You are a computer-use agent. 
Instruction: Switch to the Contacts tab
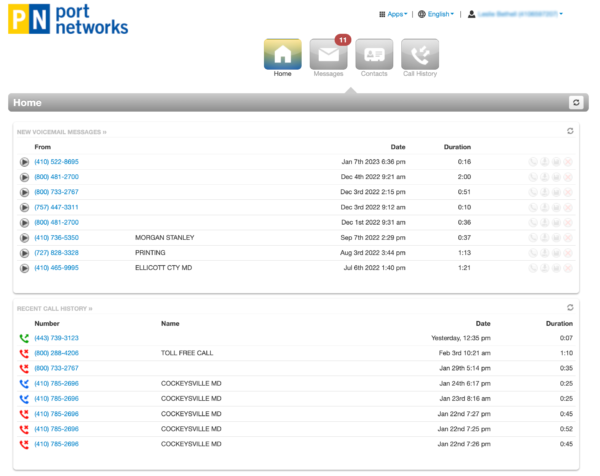click(374, 54)
